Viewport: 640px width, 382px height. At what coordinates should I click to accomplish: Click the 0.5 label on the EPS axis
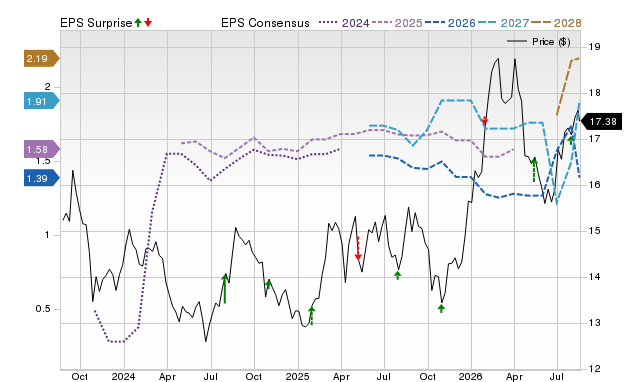tap(43, 309)
